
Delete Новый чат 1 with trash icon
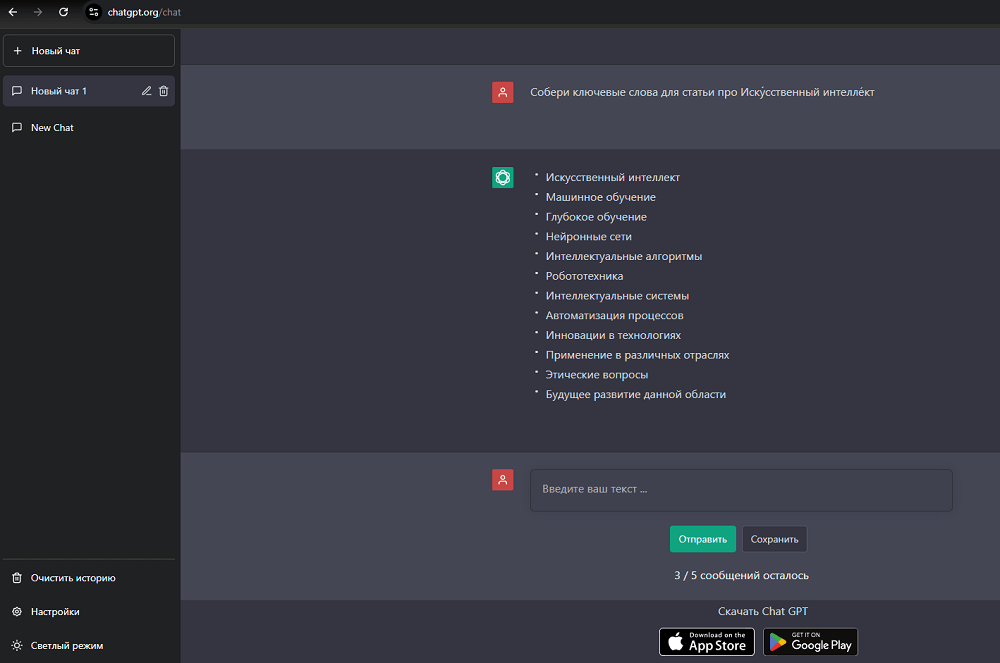(164, 91)
